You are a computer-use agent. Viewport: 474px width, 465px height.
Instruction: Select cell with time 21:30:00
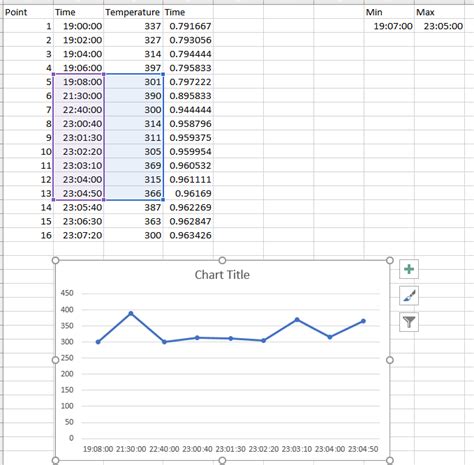78,96
